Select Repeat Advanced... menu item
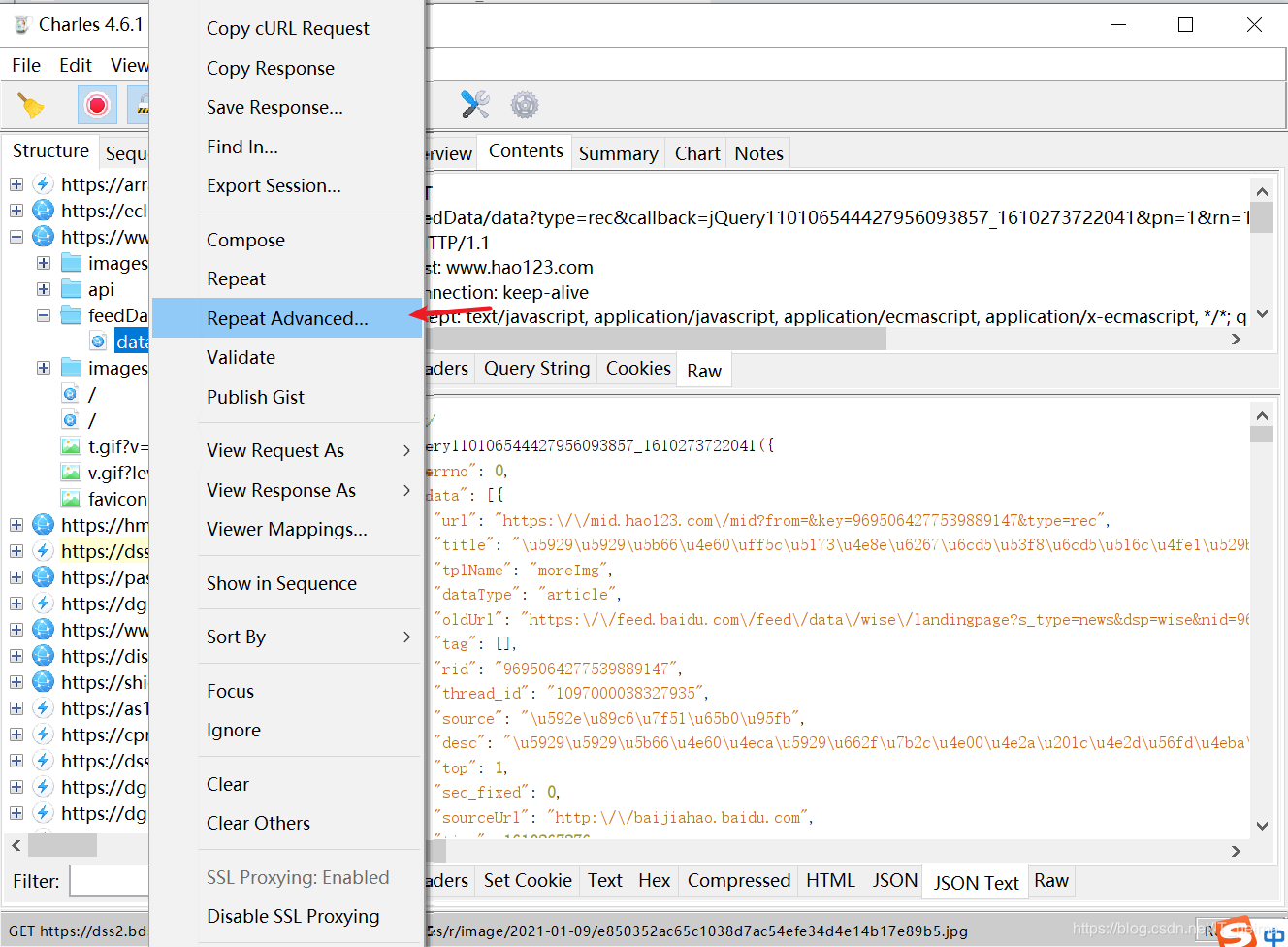This screenshot has width=1288, height=947. coord(287,318)
